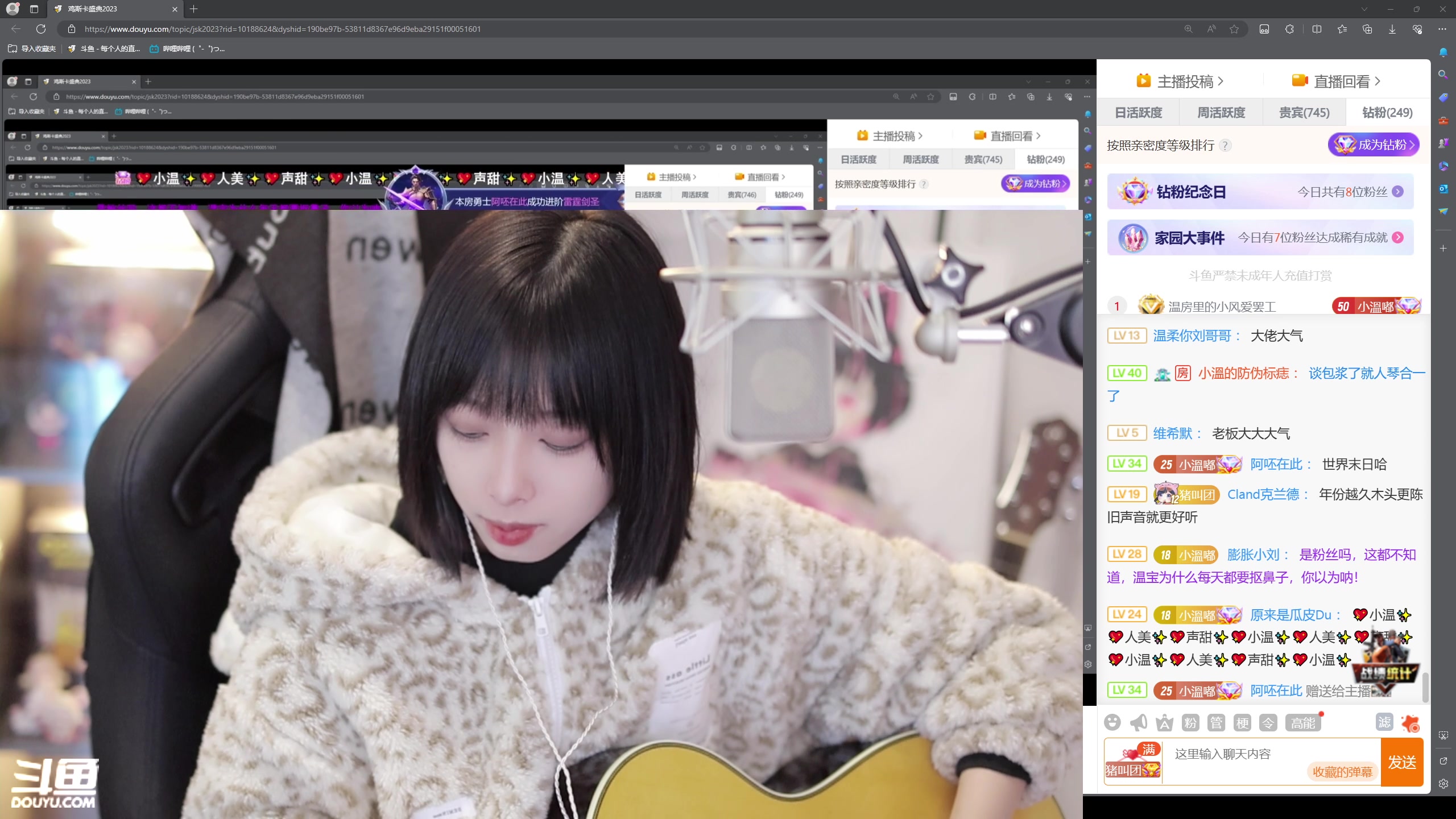Open the 斗鱼 bookmark in favorites bar
Screen dimensions: 1456x819
click(x=104, y=49)
